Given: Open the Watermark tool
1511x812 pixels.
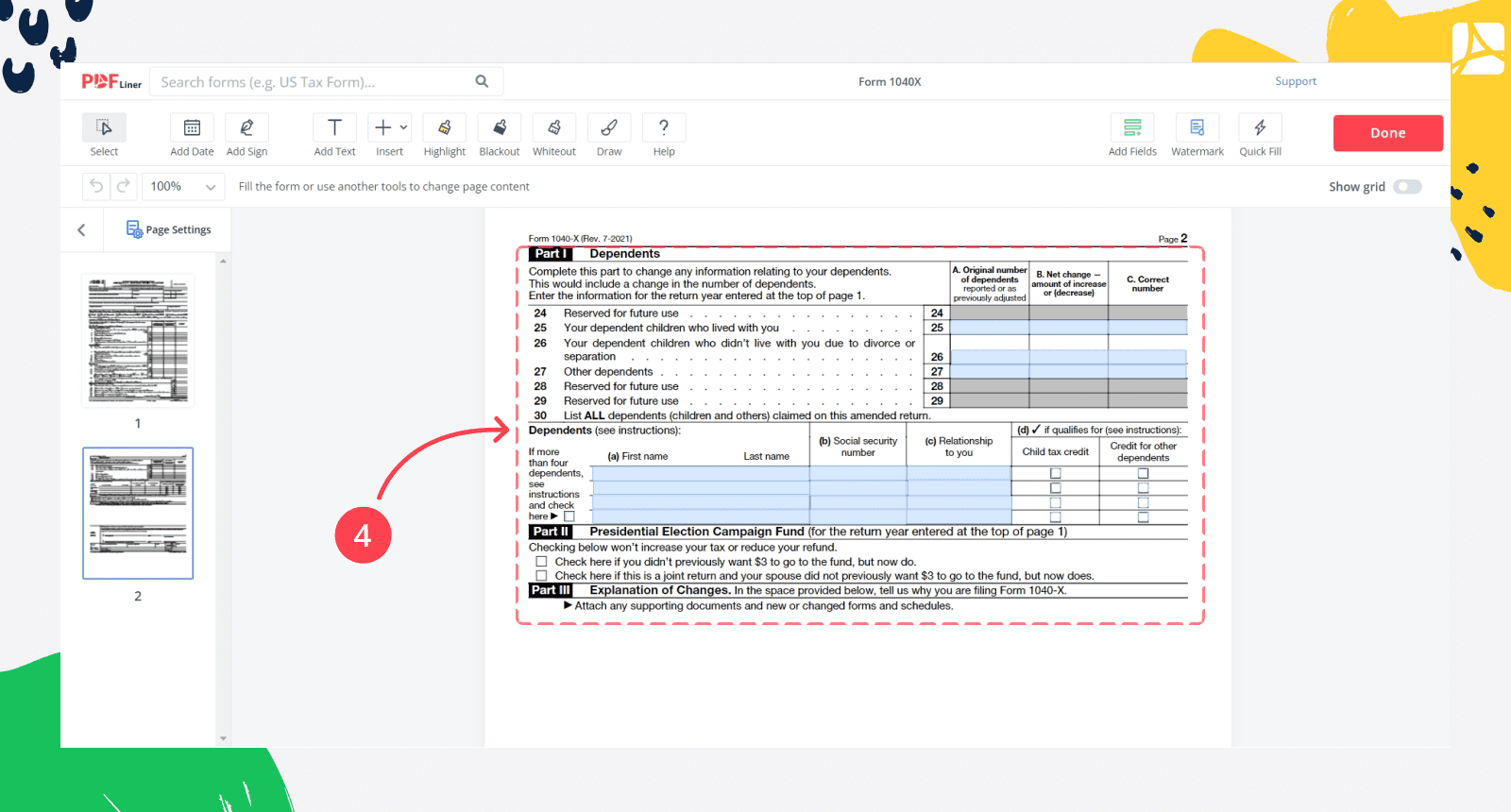Looking at the screenshot, I should pos(1197,128).
